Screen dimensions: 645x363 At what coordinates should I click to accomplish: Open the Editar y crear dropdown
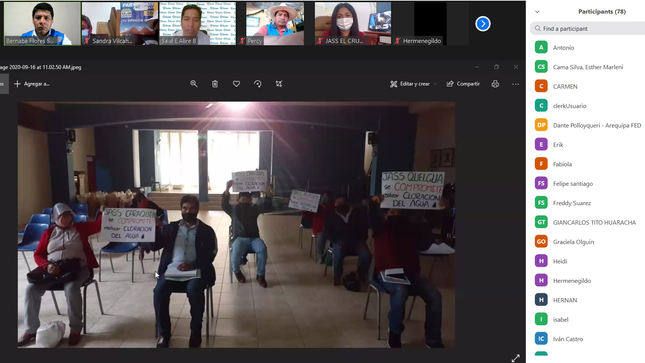click(x=413, y=84)
